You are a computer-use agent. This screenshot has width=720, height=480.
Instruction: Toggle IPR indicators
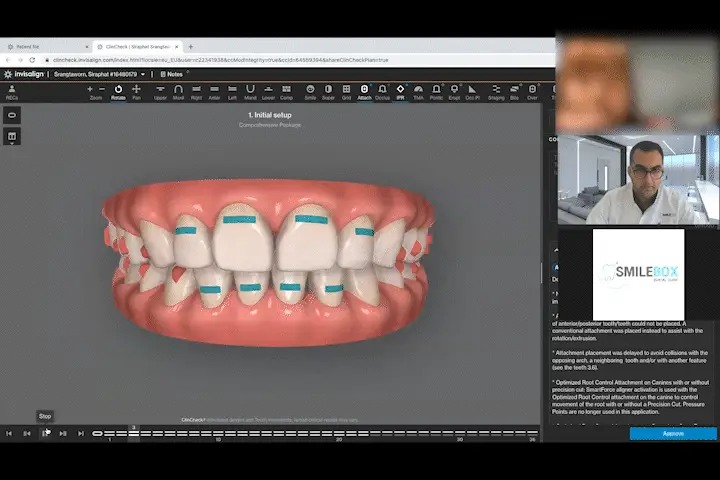[400, 92]
